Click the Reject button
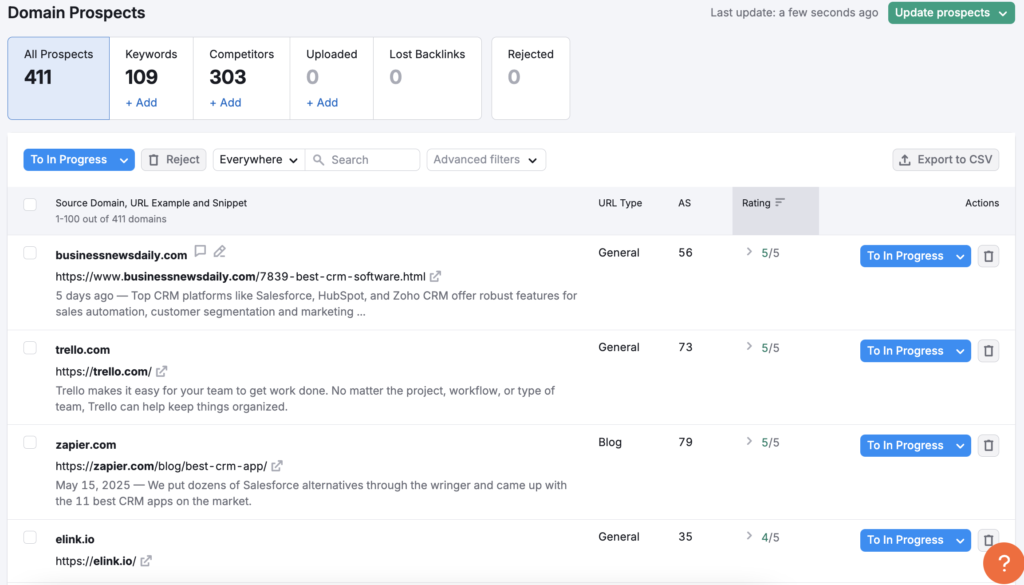The height and width of the screenshot is (585, 1024). [174, 160]
